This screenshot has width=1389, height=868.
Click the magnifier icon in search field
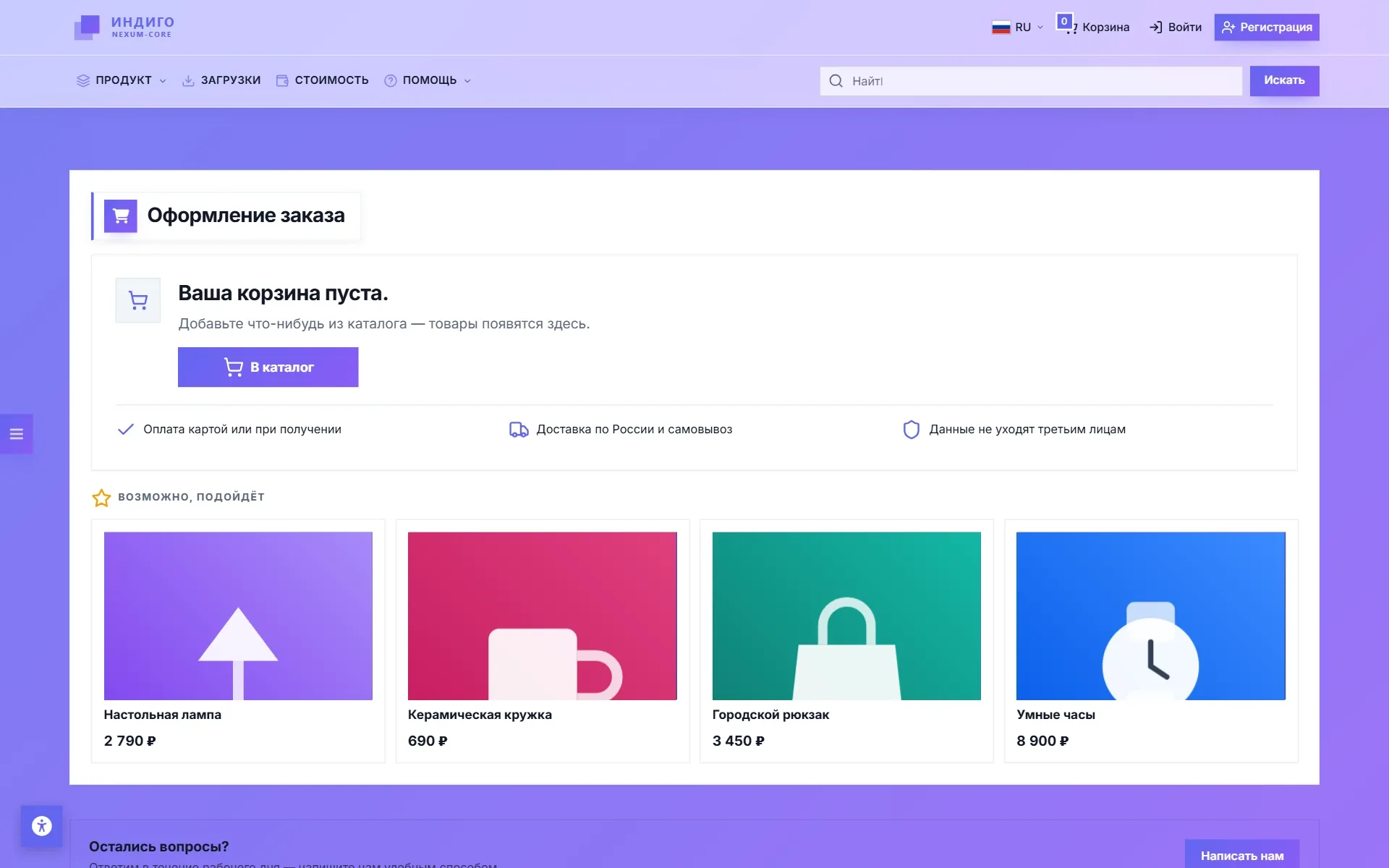836,81
